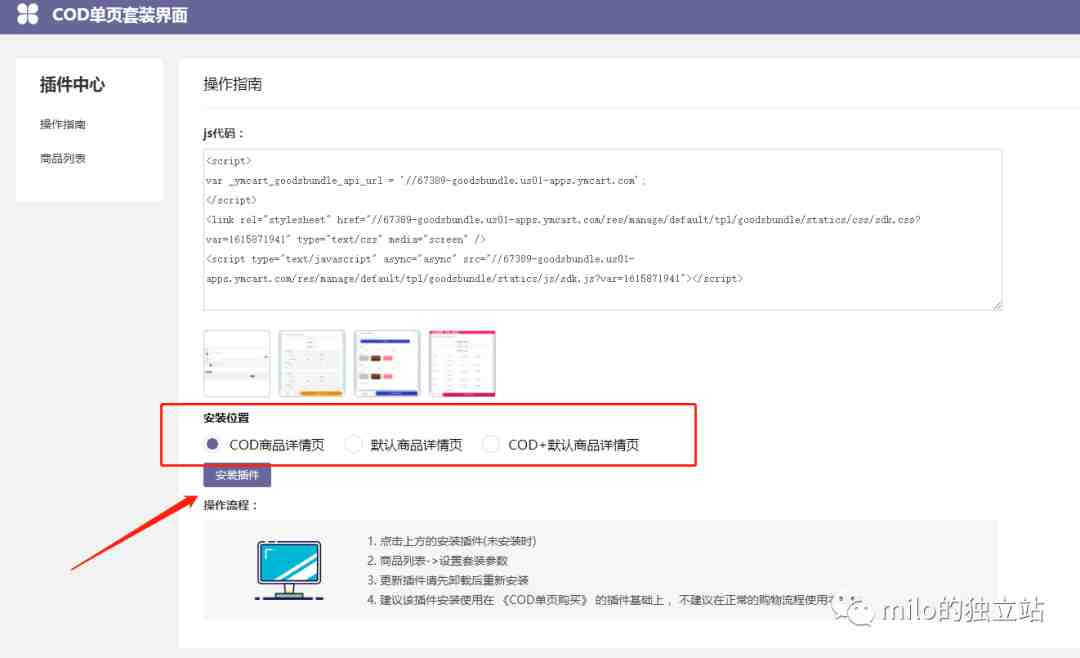Click the 操作流程： label

point(231,505)
